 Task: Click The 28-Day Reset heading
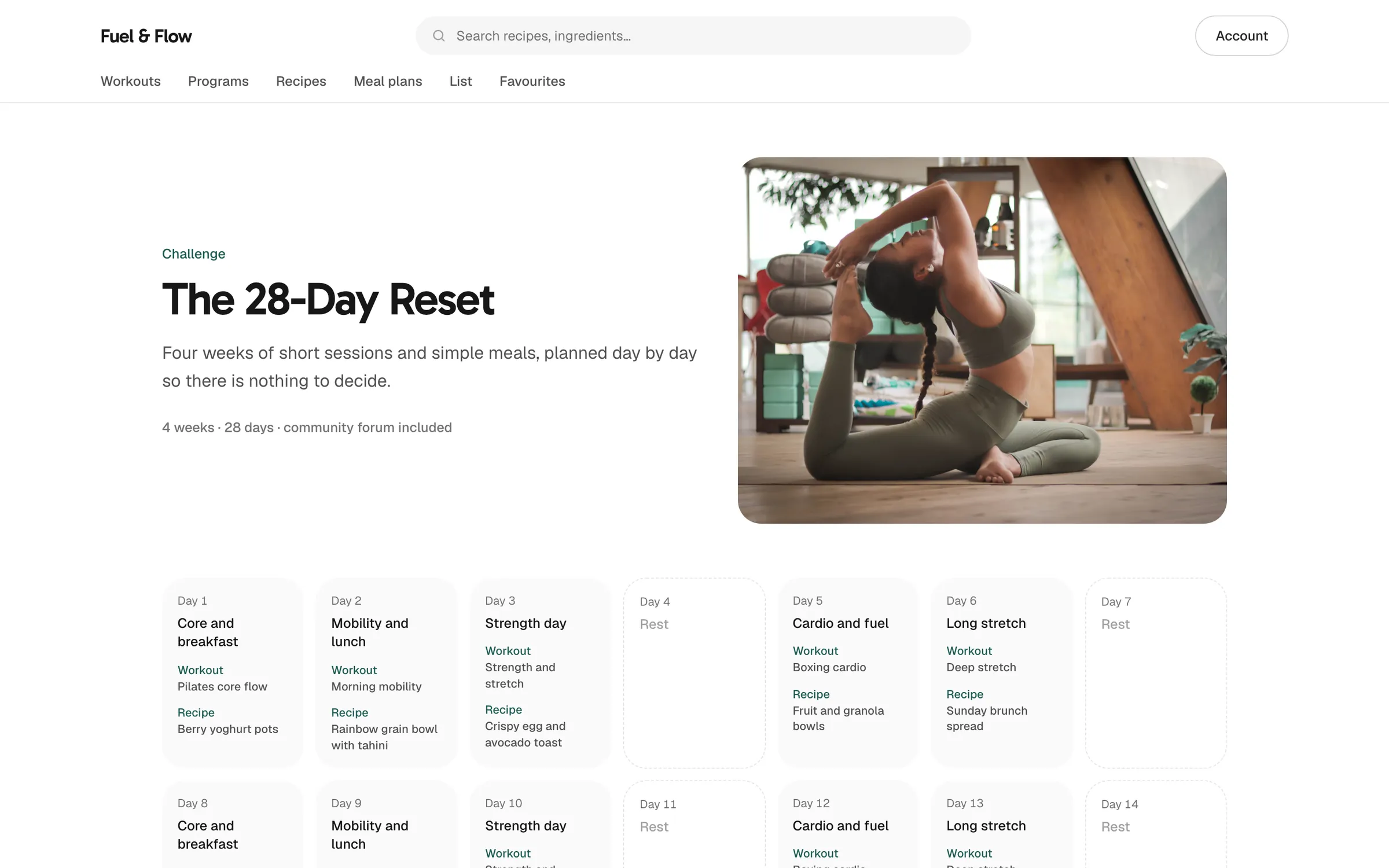(328, 300)
